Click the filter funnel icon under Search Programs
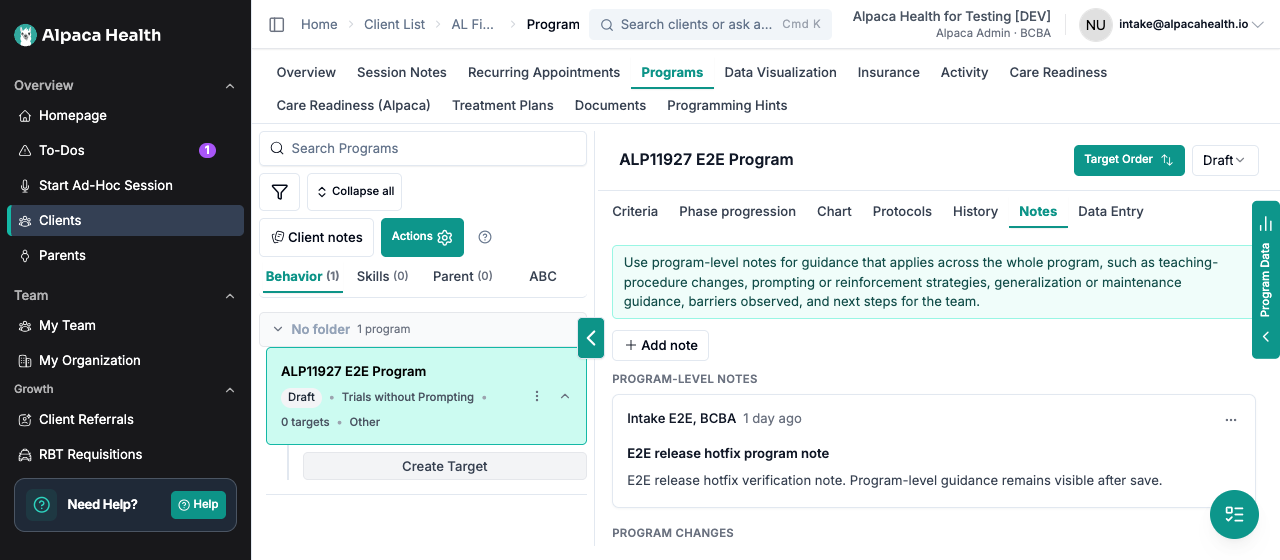This screenshot has width=1280, height=560. (279, 191)
